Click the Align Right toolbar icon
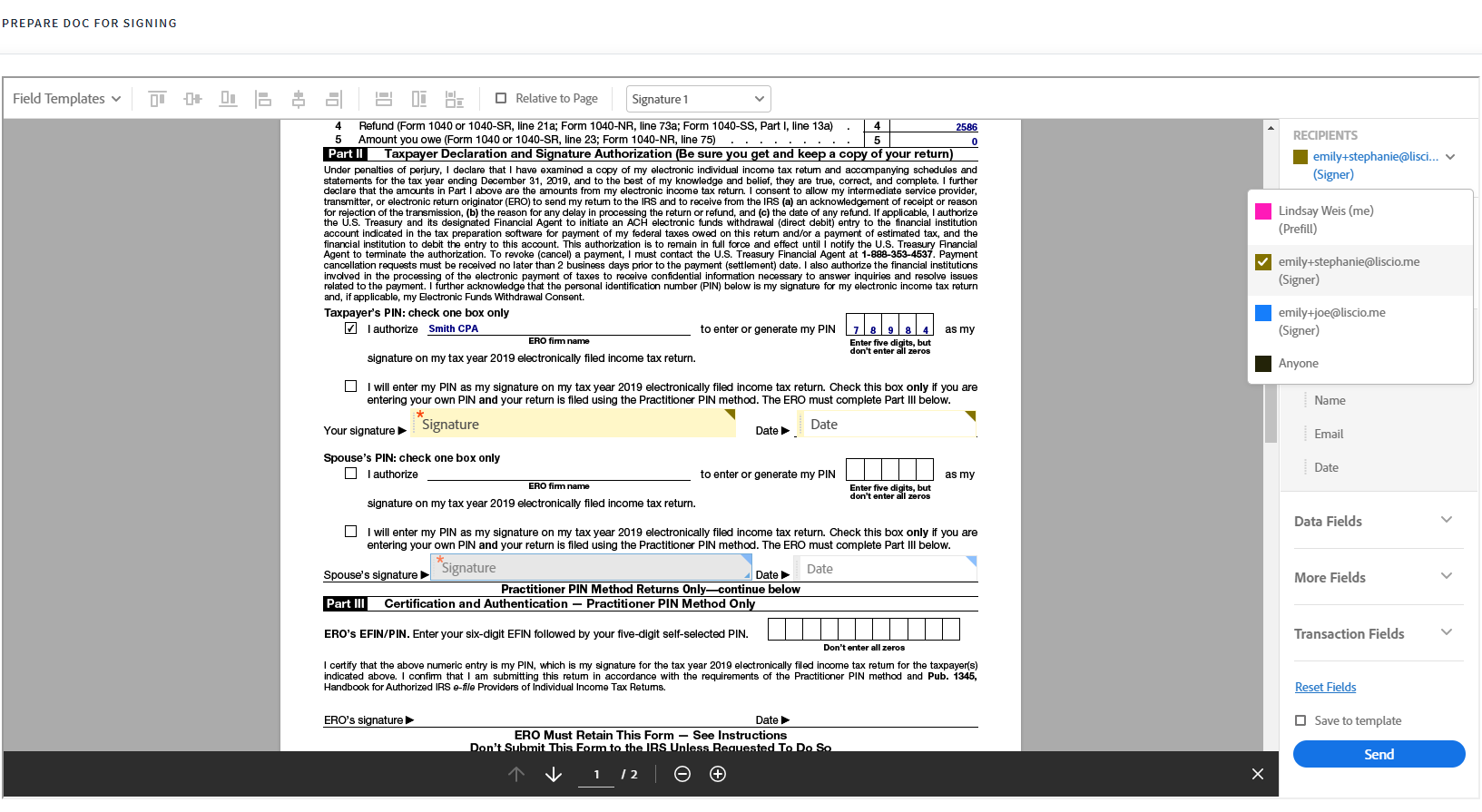This screenshot has height=812, width=1482. coord(334,99)
